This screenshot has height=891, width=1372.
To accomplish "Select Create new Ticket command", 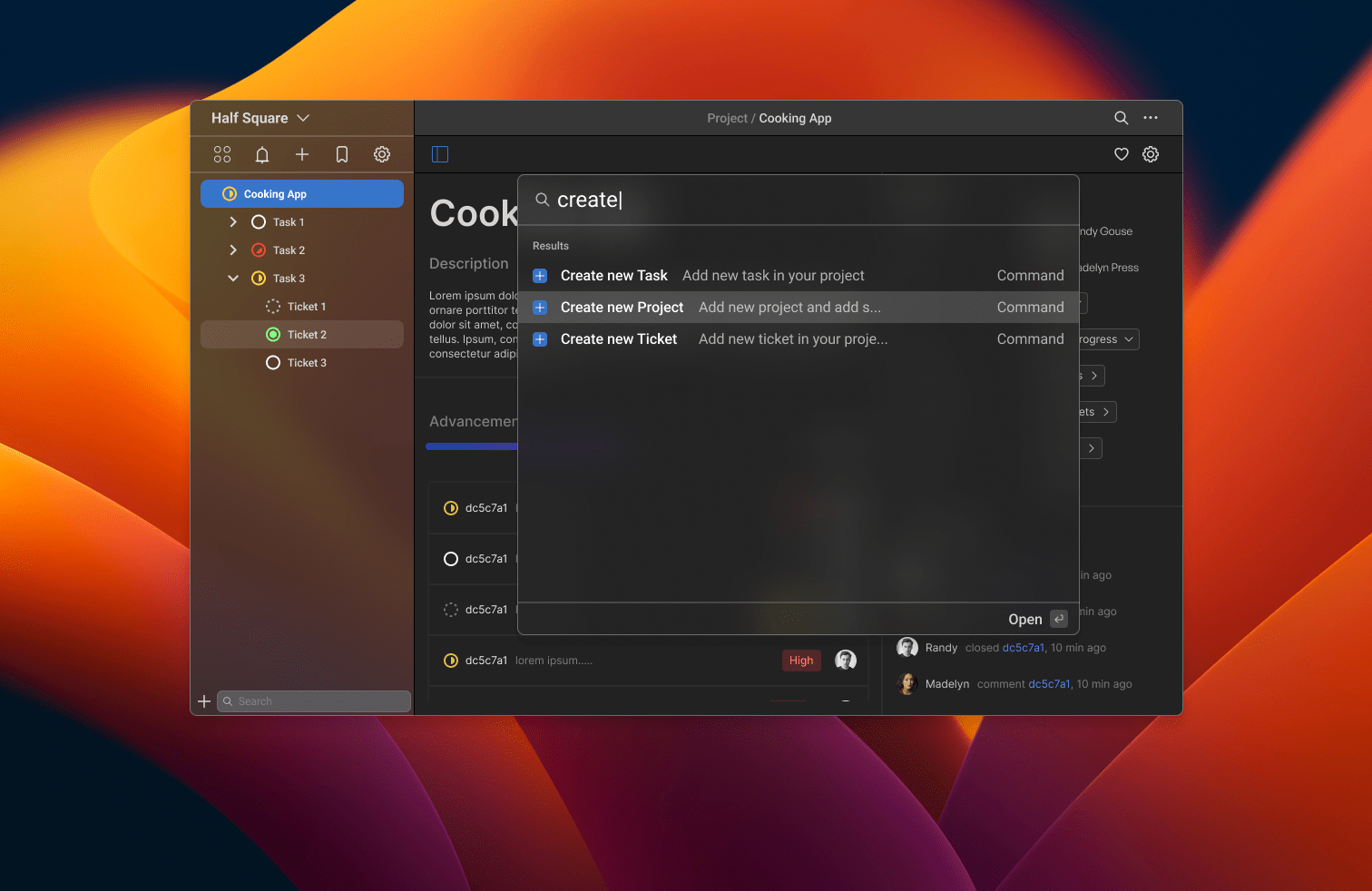I will coord(799,339).
